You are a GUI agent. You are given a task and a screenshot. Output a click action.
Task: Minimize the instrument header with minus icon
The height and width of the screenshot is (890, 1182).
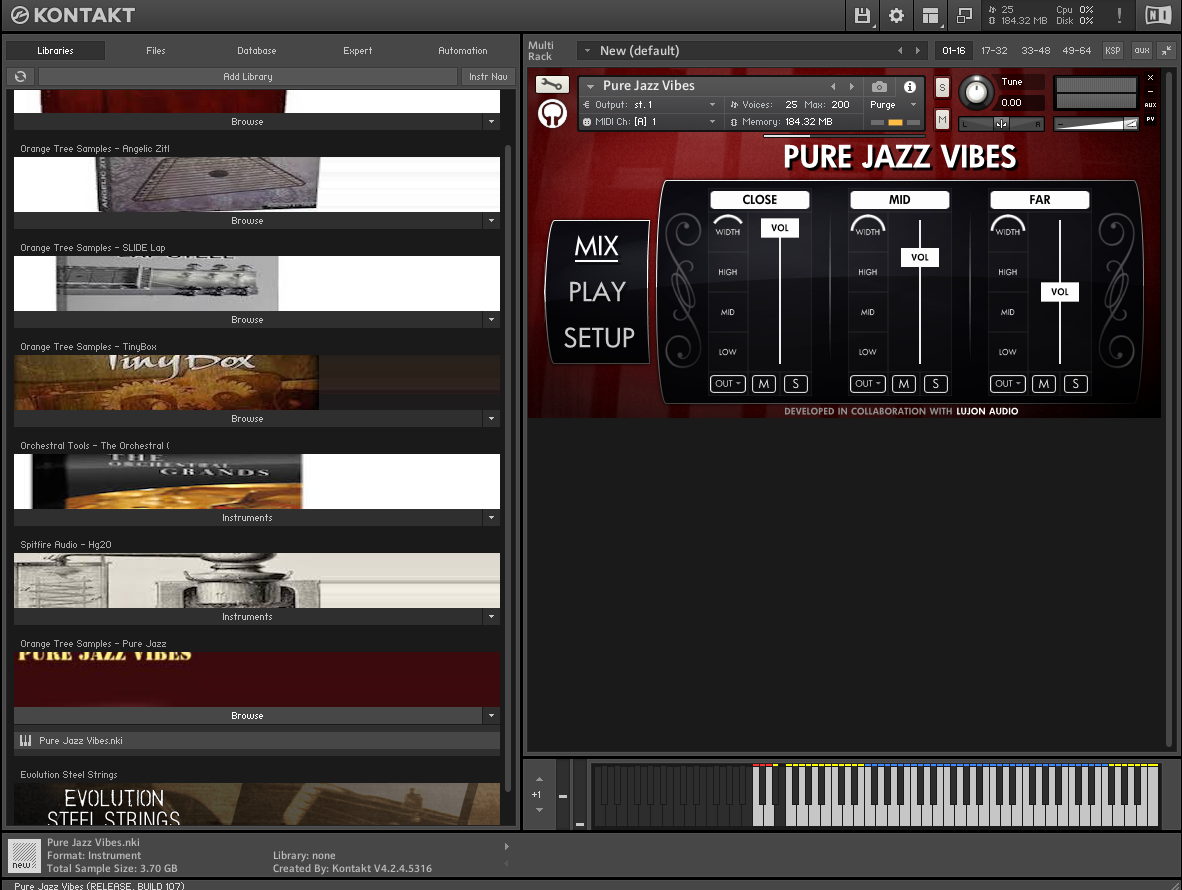[1150, 91]
